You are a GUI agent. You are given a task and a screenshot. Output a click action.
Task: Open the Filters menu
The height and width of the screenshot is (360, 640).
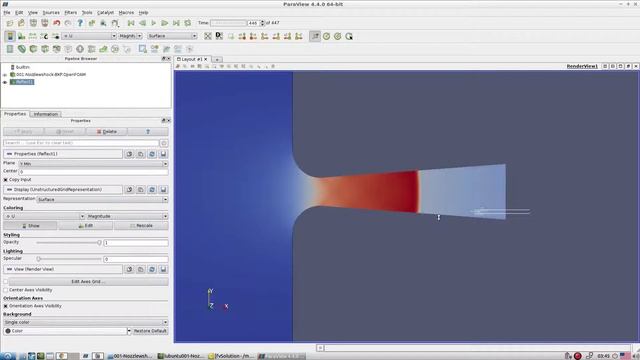(x=70, y=13)
